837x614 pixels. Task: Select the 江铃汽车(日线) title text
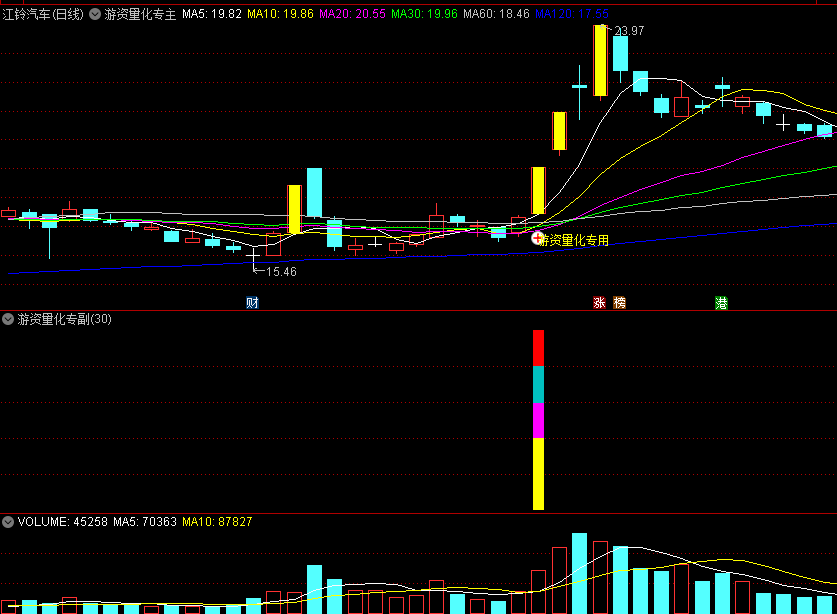[43, 14]
